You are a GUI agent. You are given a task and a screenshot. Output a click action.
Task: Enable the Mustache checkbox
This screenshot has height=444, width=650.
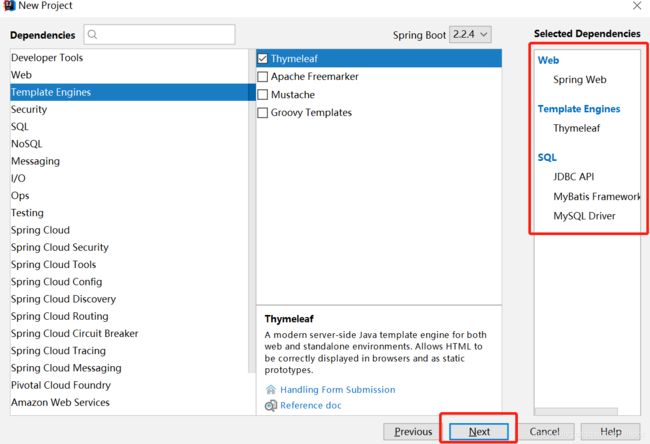(262, 95)
